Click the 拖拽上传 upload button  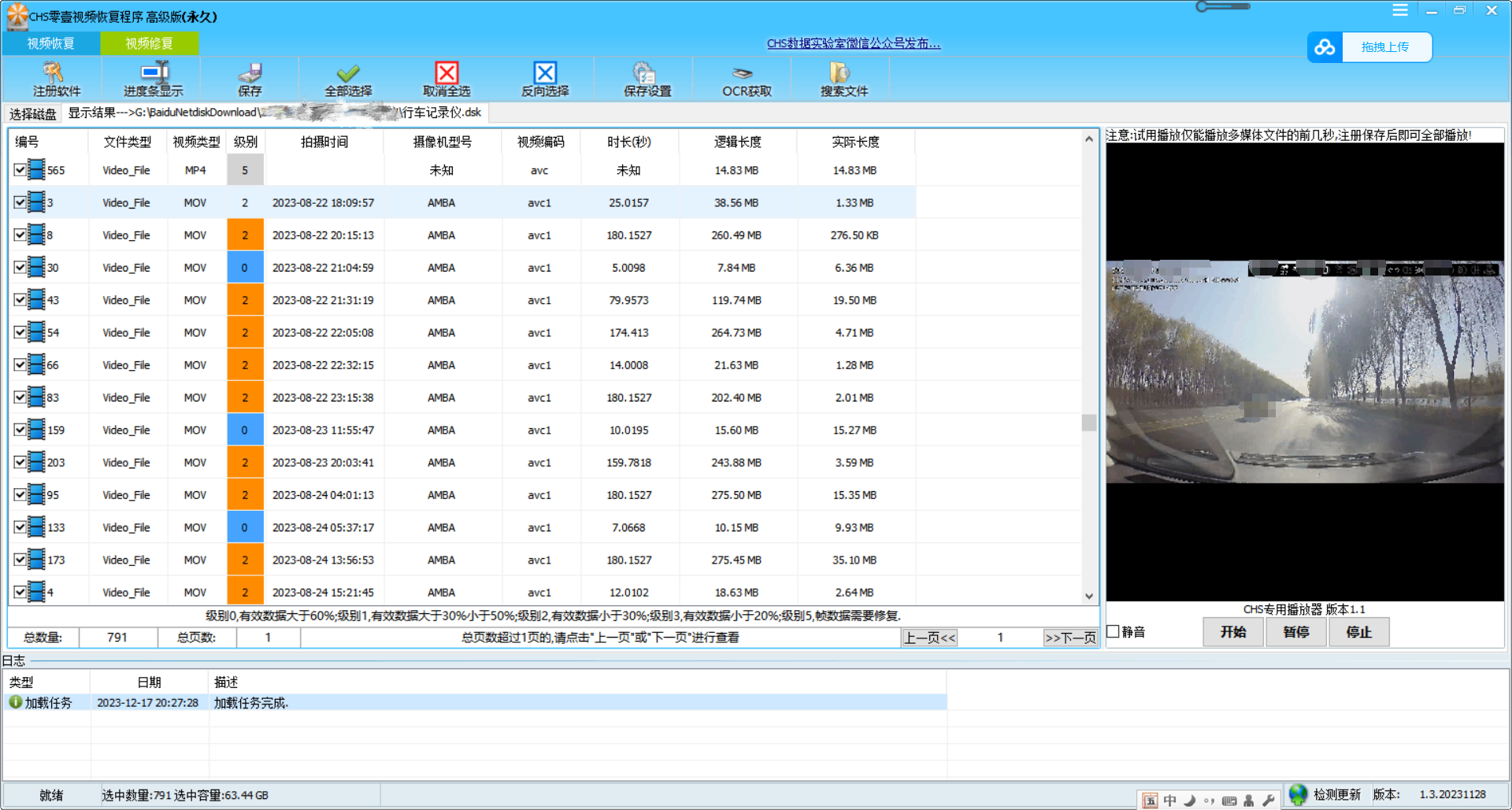pyautogui.click(x=1386, y=47)
